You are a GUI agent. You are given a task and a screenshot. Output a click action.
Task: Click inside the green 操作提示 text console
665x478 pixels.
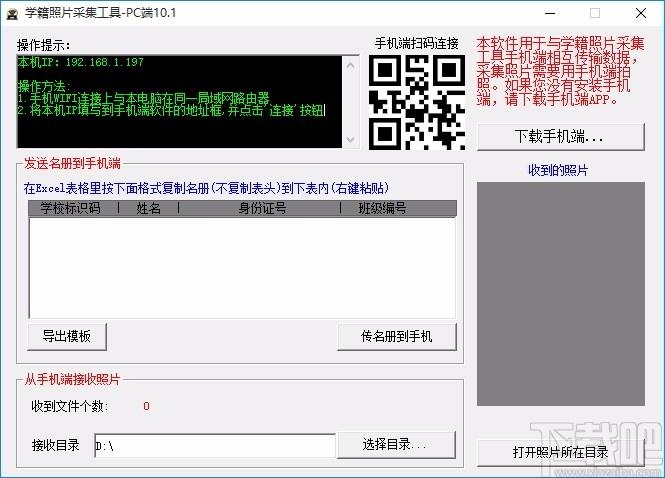pos(180,102)
